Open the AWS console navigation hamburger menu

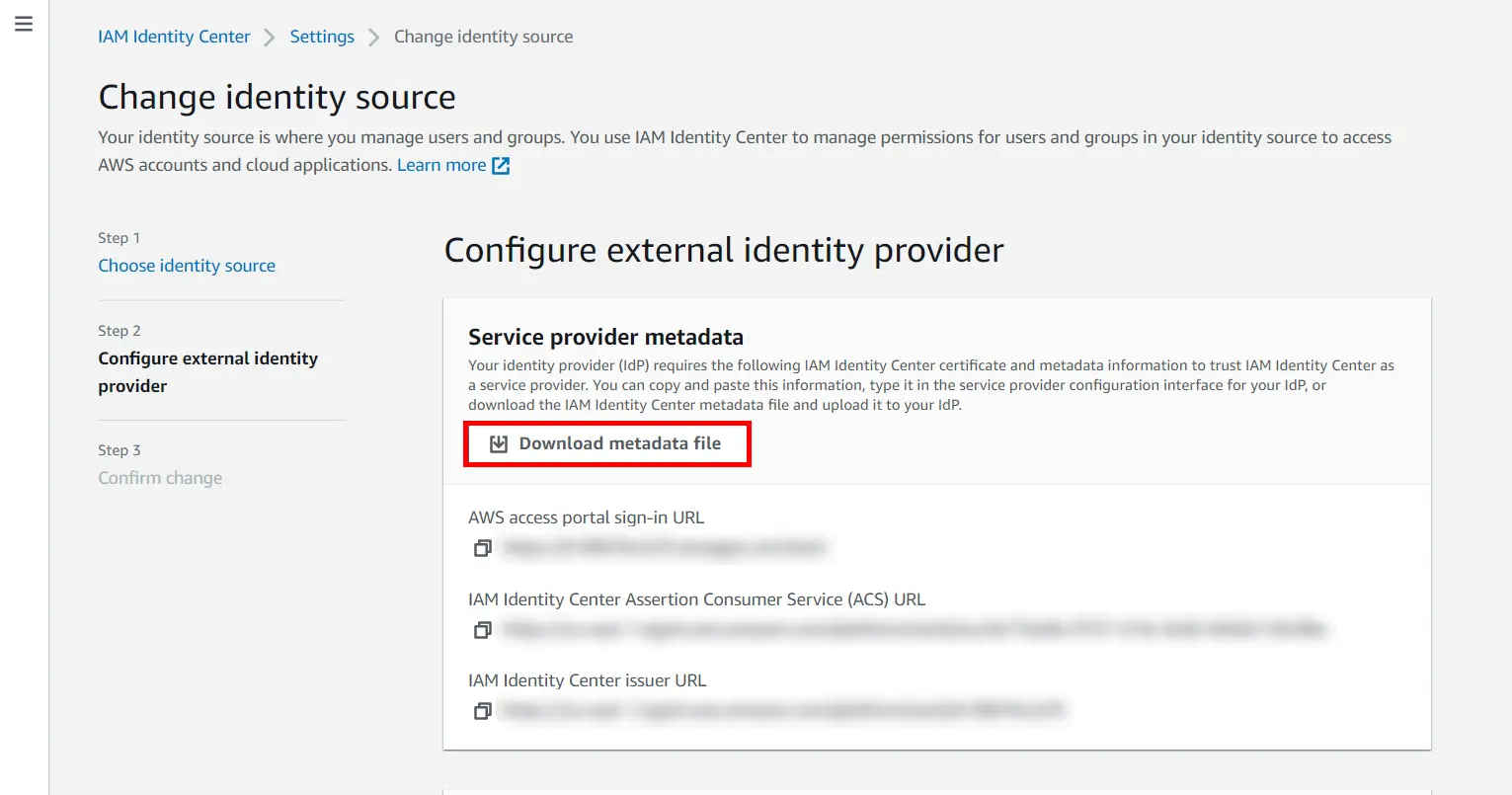click(24, 24)
